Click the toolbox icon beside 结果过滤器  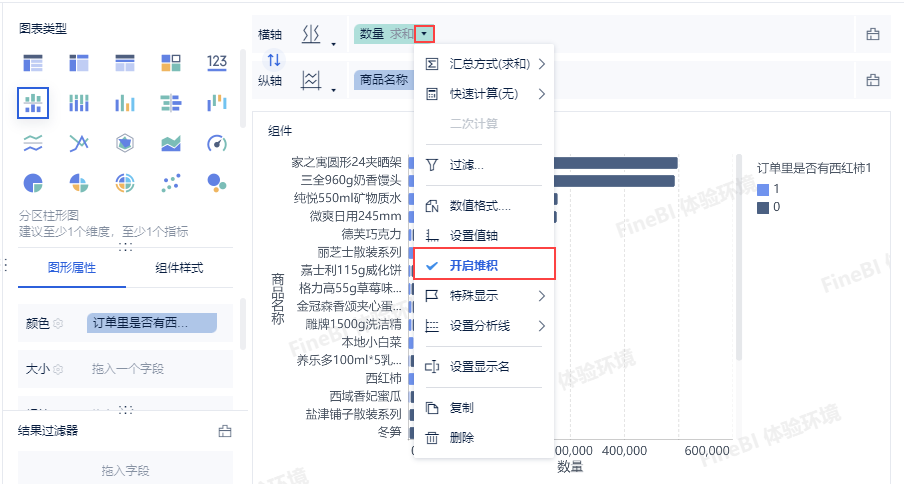click(x=225, y=431)
